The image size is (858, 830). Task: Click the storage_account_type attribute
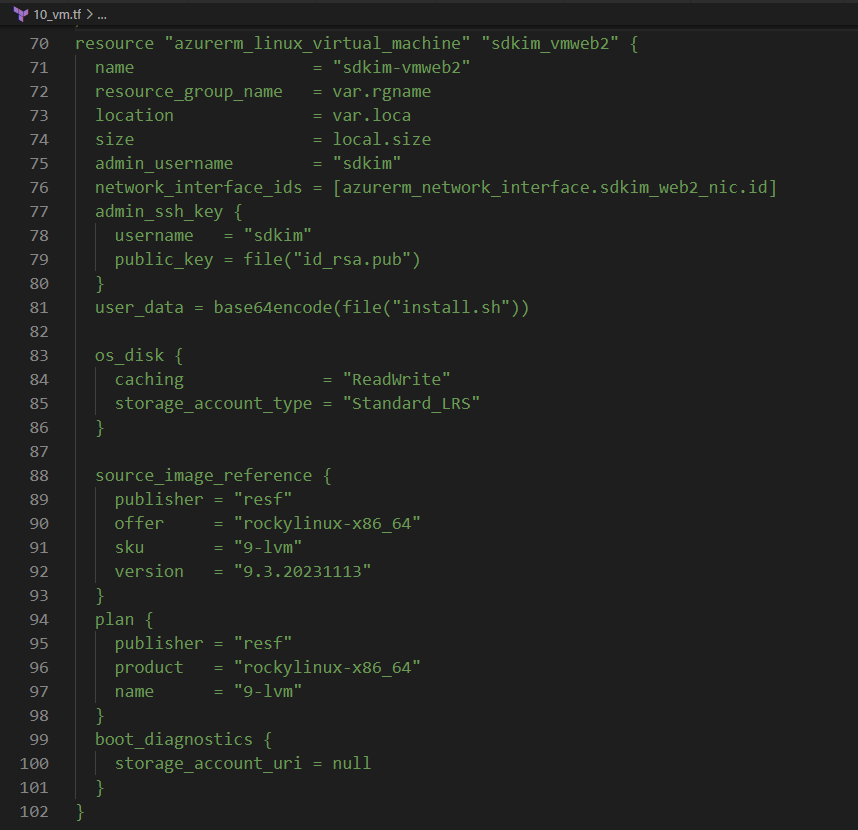pyautogui.click(x=213, y=404)
